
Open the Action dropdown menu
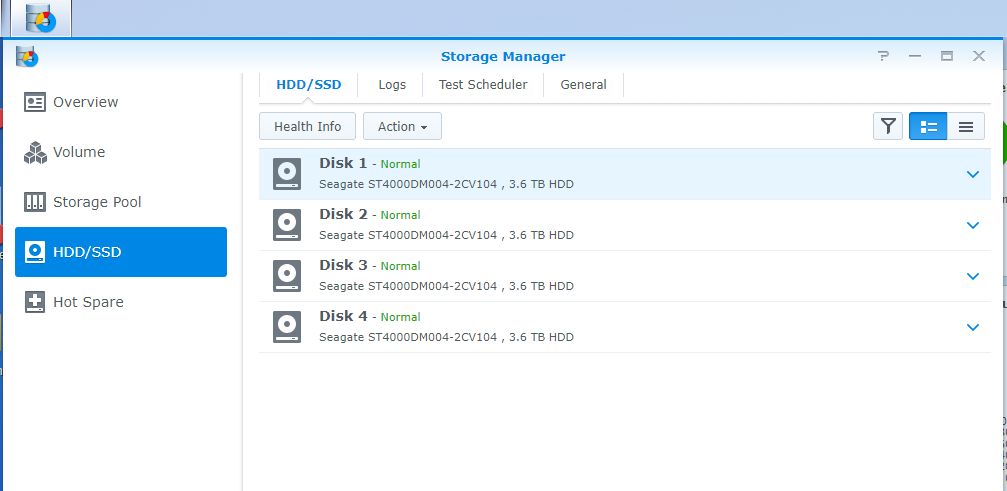coord(402,126)
